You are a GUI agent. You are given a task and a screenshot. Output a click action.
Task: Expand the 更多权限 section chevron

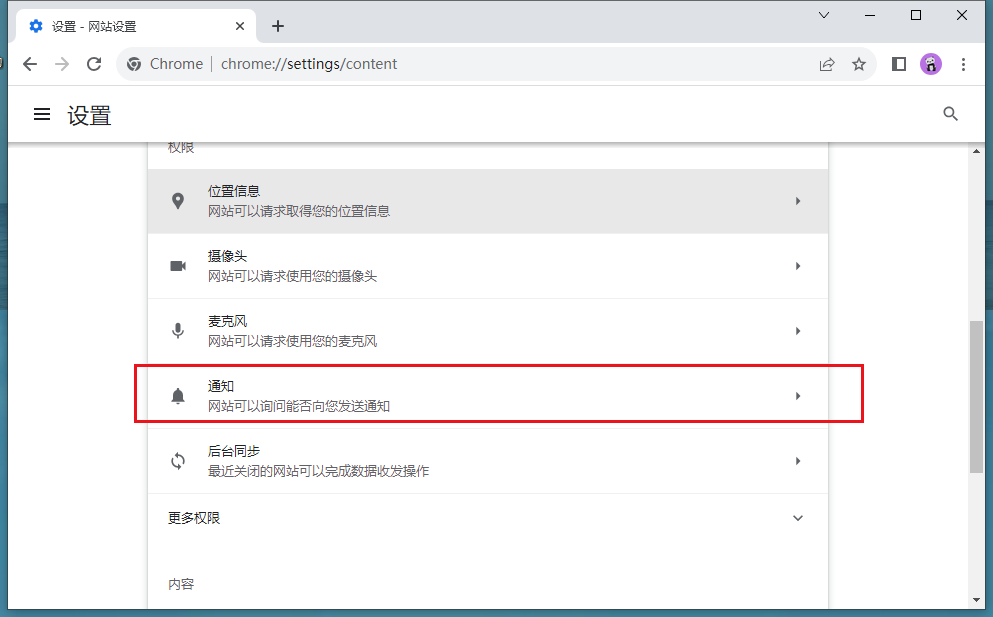point(798,518)
